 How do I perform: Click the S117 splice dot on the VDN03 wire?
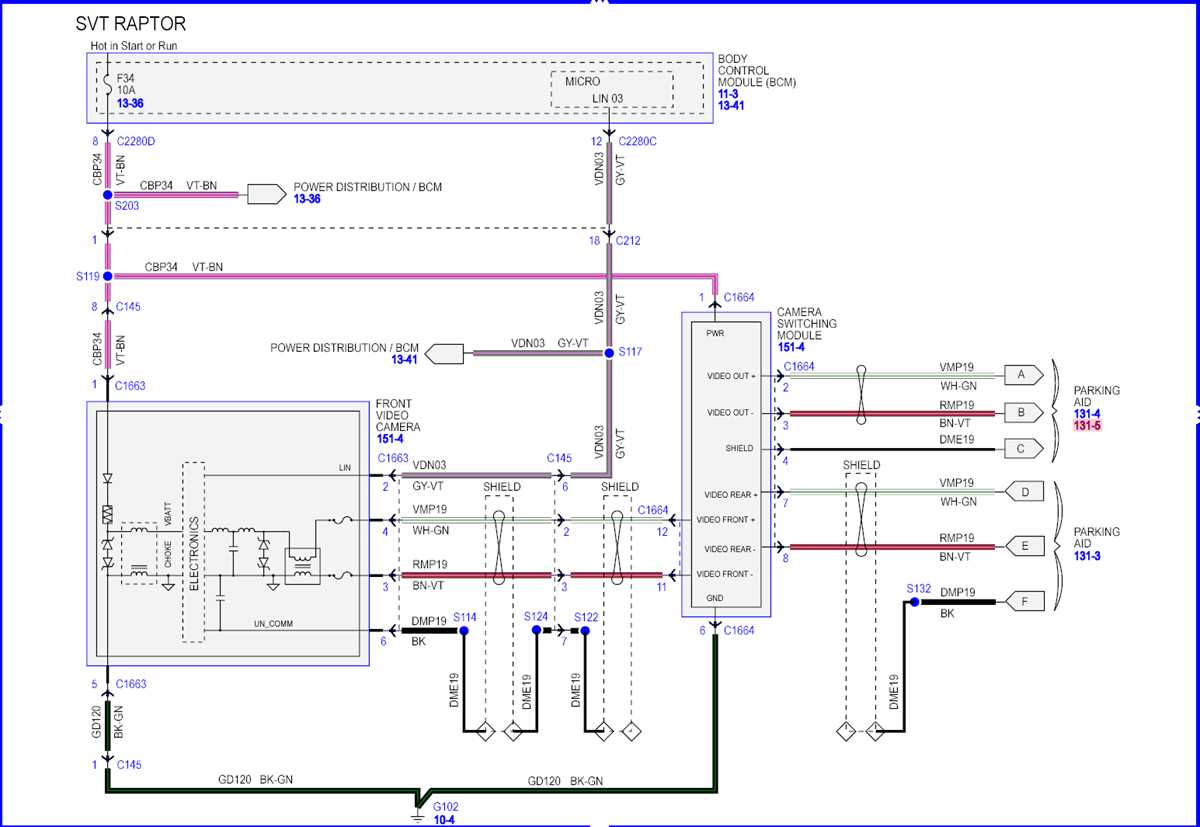pyautogui.click(x=609, y=353)
